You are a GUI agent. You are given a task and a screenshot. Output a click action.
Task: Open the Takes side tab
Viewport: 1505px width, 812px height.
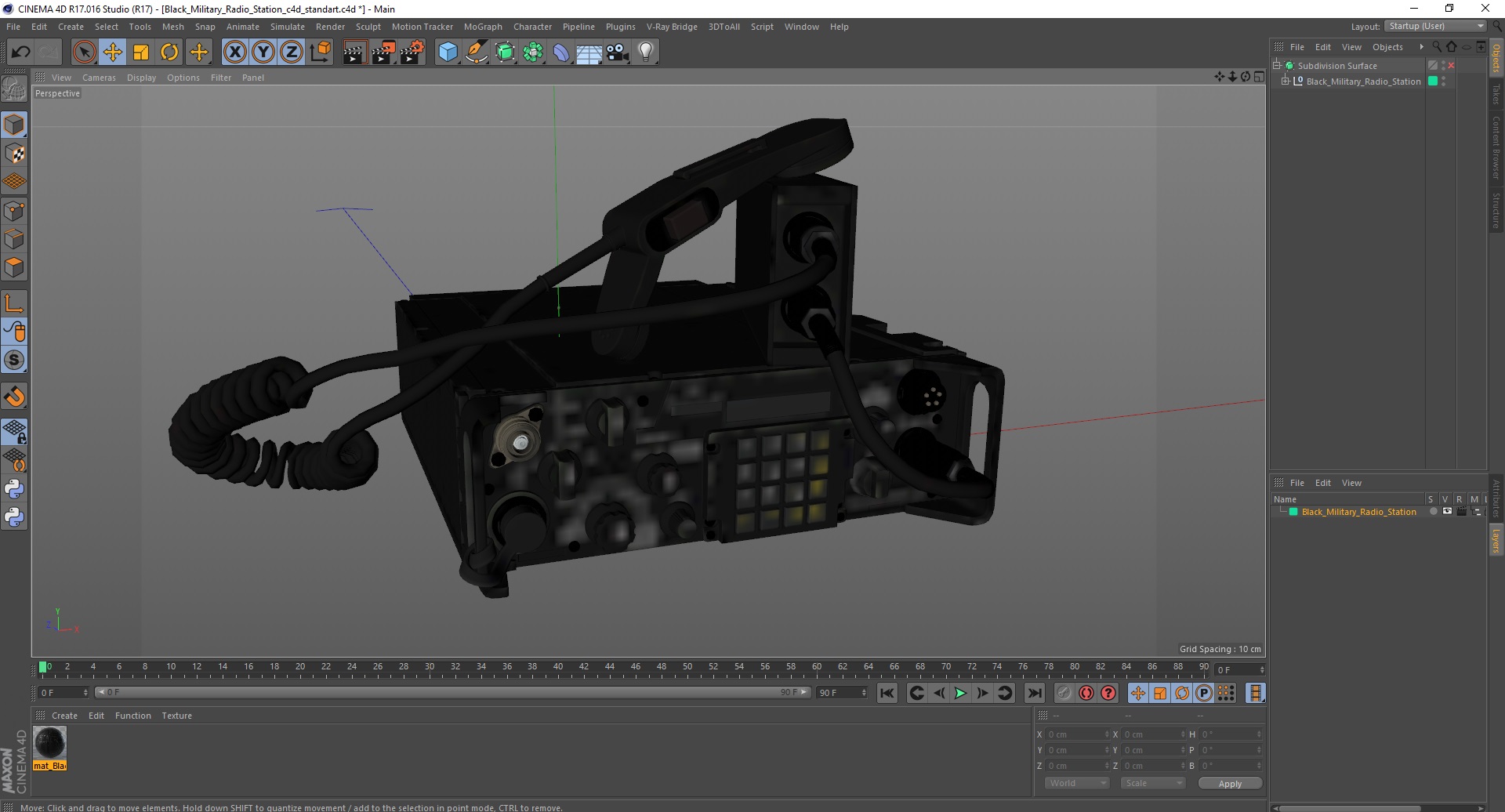pos(1496,94)
